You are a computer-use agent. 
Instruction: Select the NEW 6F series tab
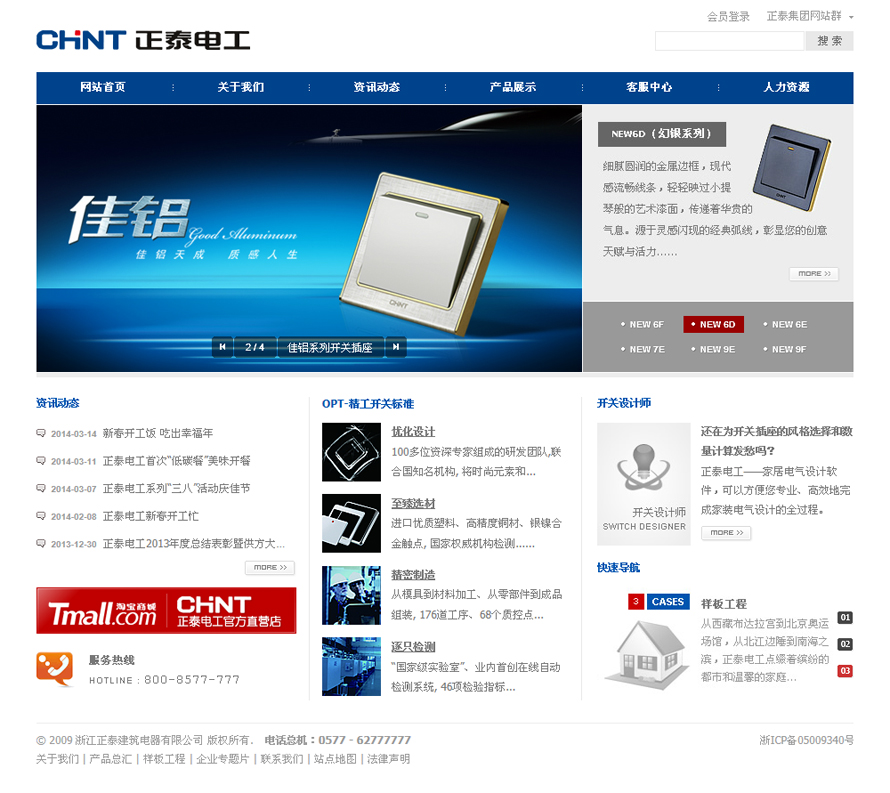tap(643, 325)
